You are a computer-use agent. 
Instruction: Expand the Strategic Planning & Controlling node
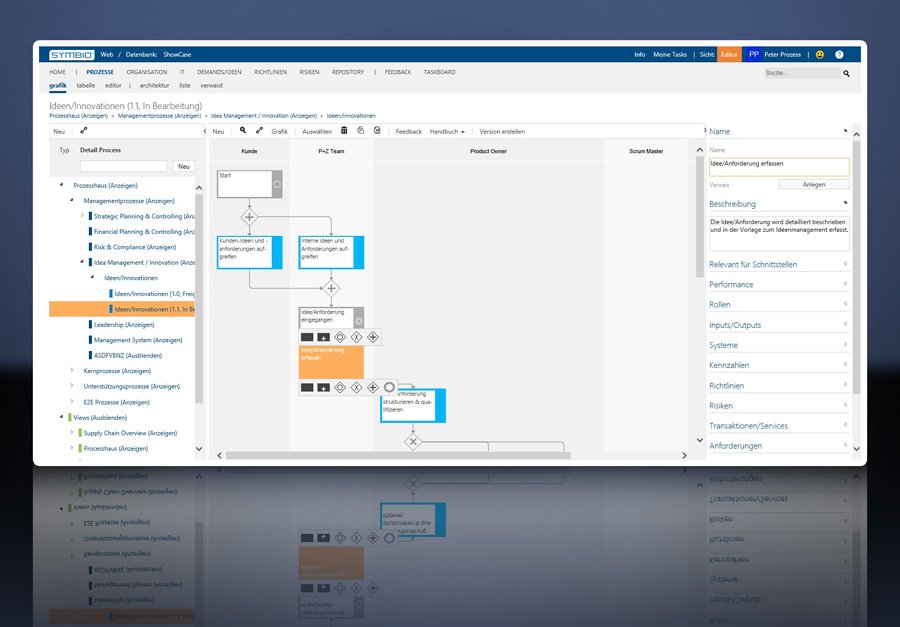82,216
